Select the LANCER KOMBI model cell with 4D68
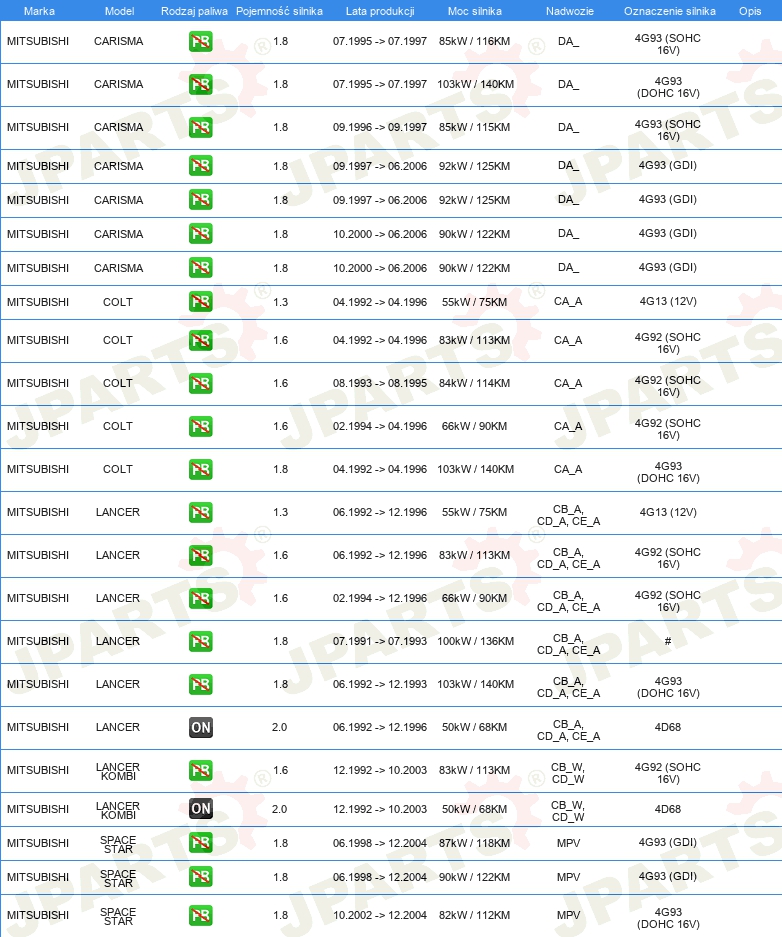The width and height of the screenshot is (782, 937). point(118,810)
